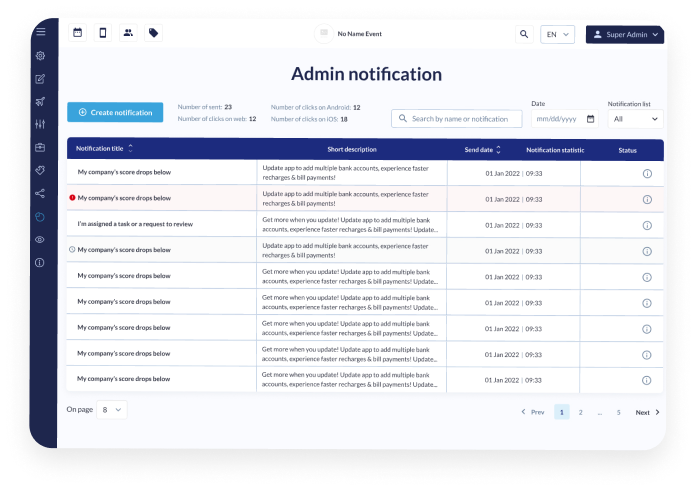Go to Prev page
696x490 pixels.
click(533, 412)
